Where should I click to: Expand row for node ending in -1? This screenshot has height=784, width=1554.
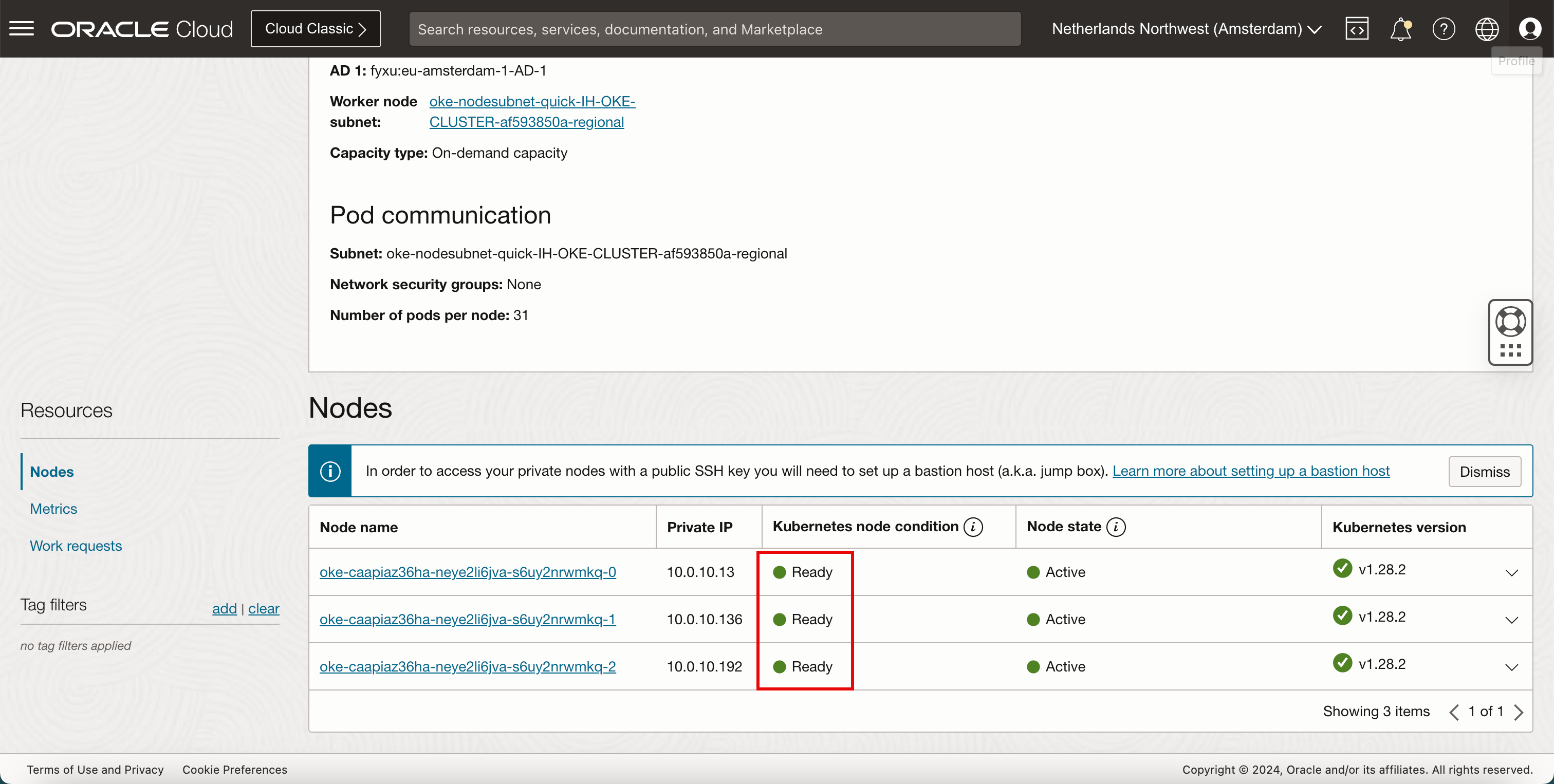(x=1511, y=620)
